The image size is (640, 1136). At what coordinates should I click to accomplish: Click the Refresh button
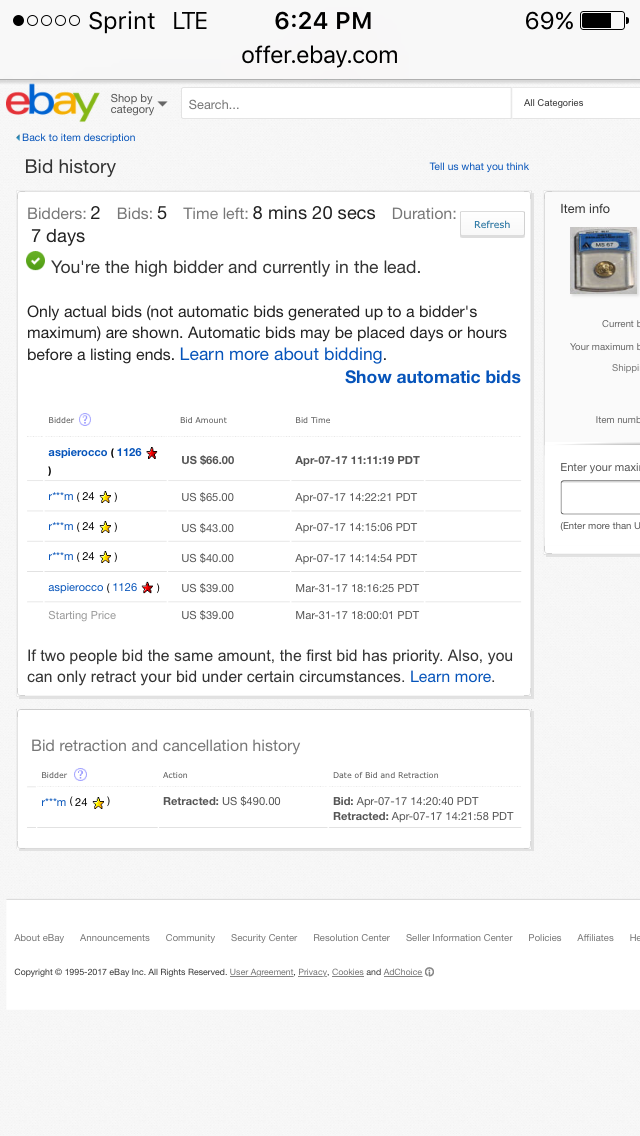click(x=492, y=225)
